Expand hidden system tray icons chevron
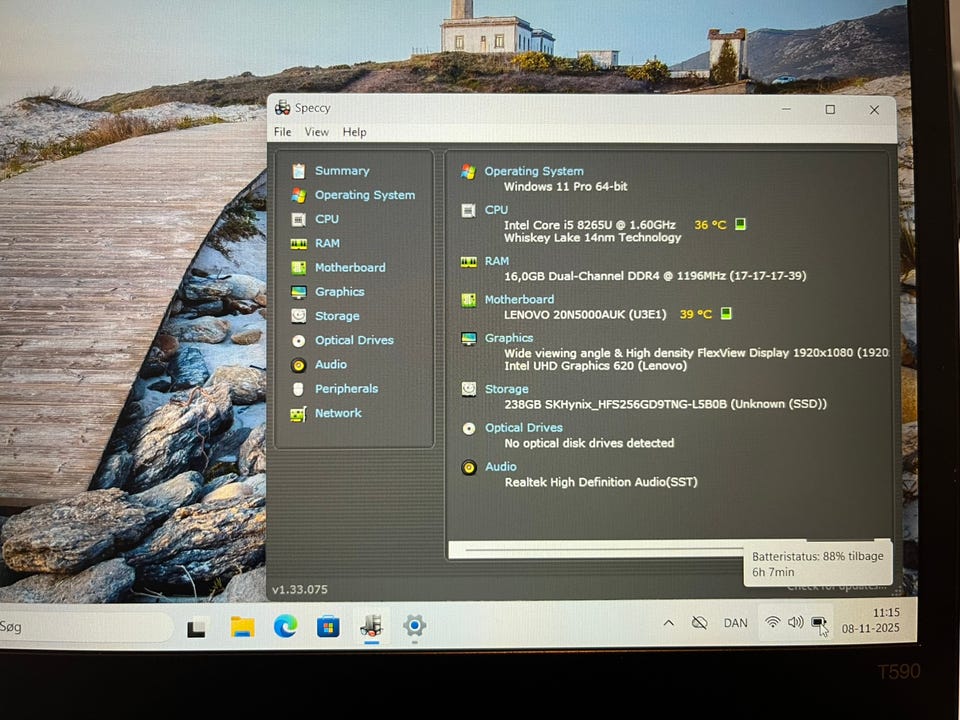Viewport: 960px width, 720px height. coord(669,623)
